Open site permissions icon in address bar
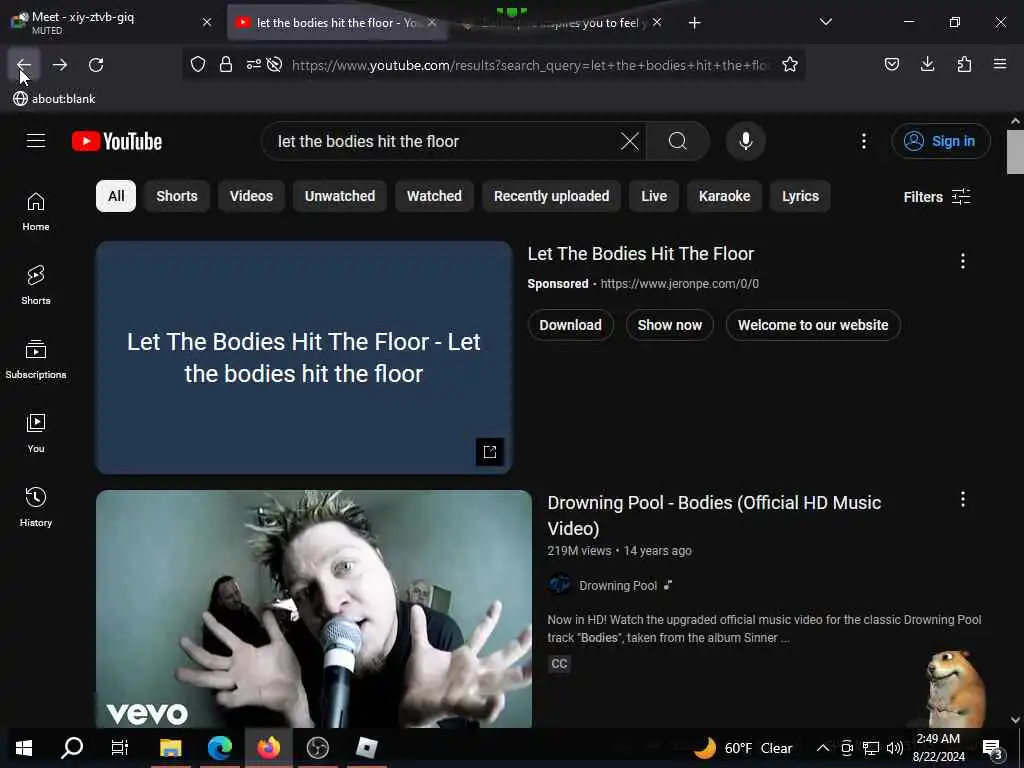The height and width of the screenshot is (768, 1024). pos(253,65)
